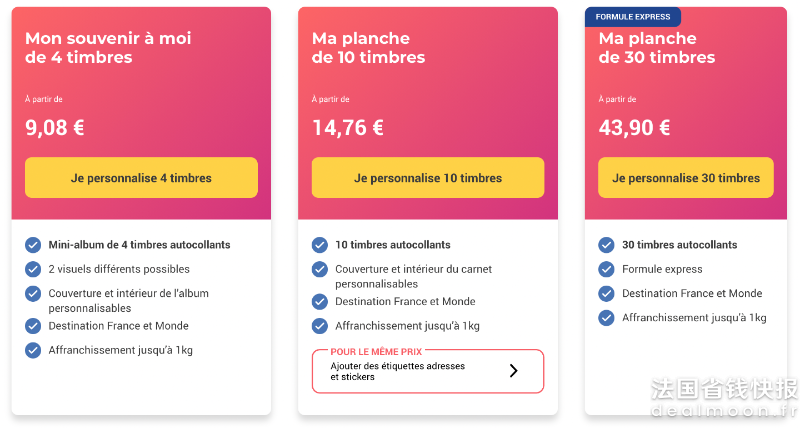Viewport: 800px width, 428px height.
Task: Click checkmark beside 'Formule express' feature
Action: click(x=607, y=269)
